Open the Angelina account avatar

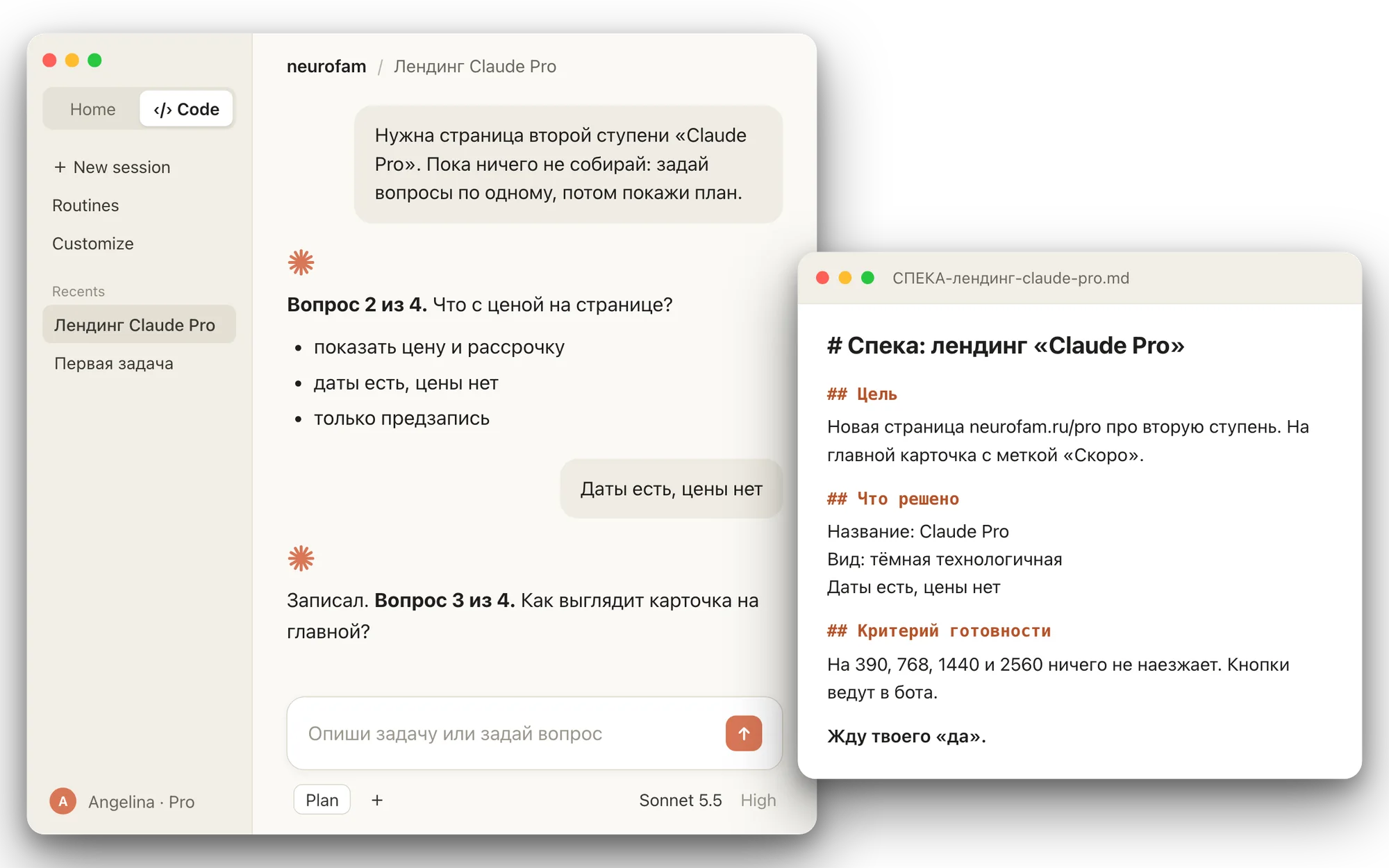[x=63, y=801]
